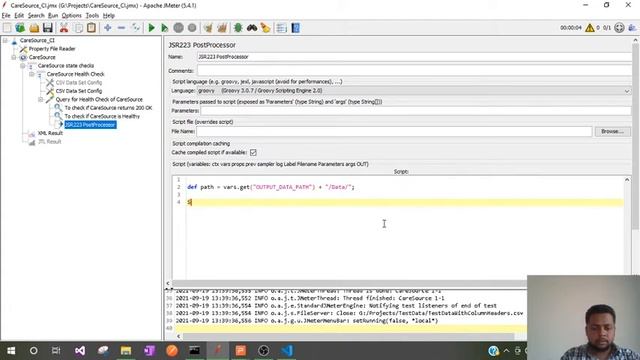This screenshot has width=640, height=360.
Task: Click the Comments input field
Action: [414, 70]
